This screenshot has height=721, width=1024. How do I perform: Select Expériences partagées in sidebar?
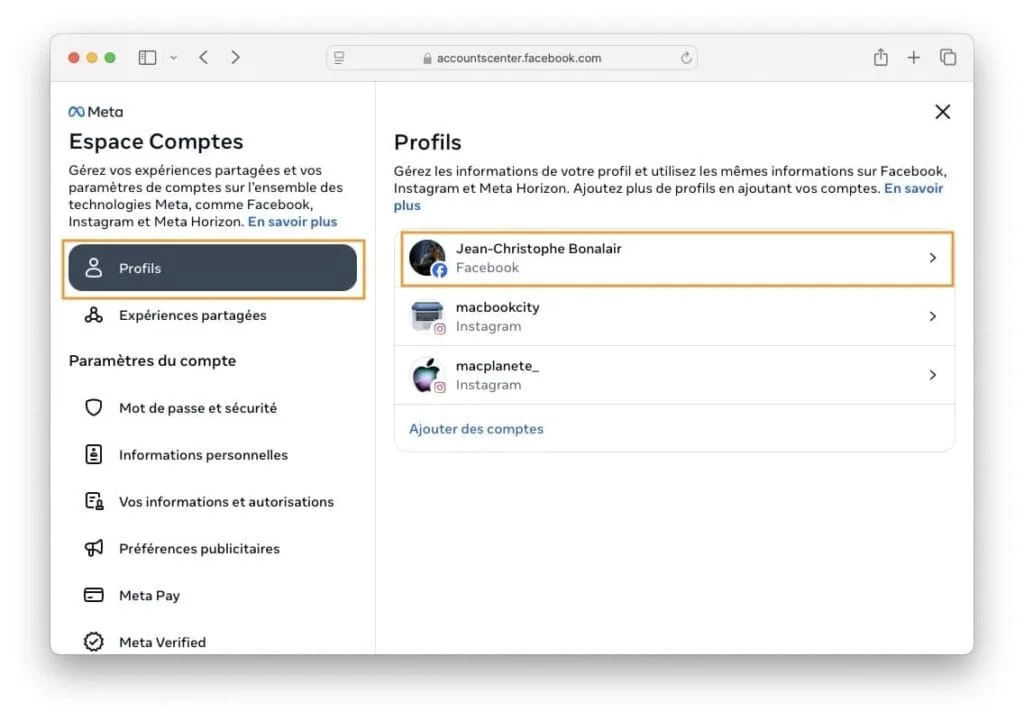point(192,315)
